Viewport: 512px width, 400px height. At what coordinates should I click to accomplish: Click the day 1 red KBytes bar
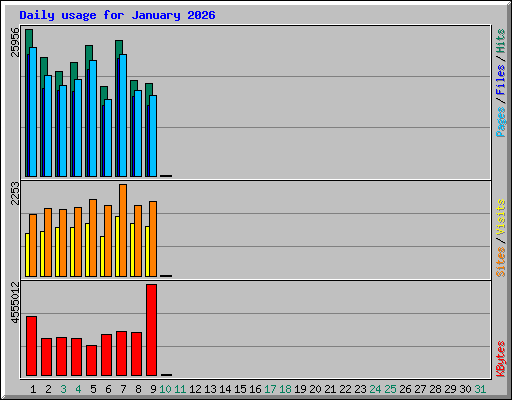pyautogui.click(x=31, y=346)
